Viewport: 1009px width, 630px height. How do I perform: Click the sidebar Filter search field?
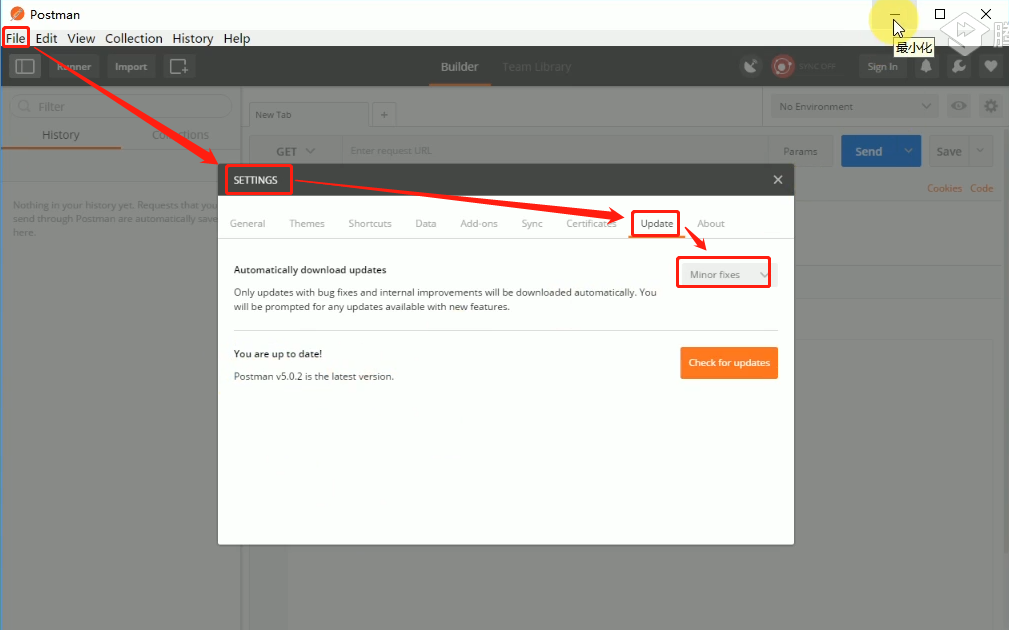[x=121, y=106]
